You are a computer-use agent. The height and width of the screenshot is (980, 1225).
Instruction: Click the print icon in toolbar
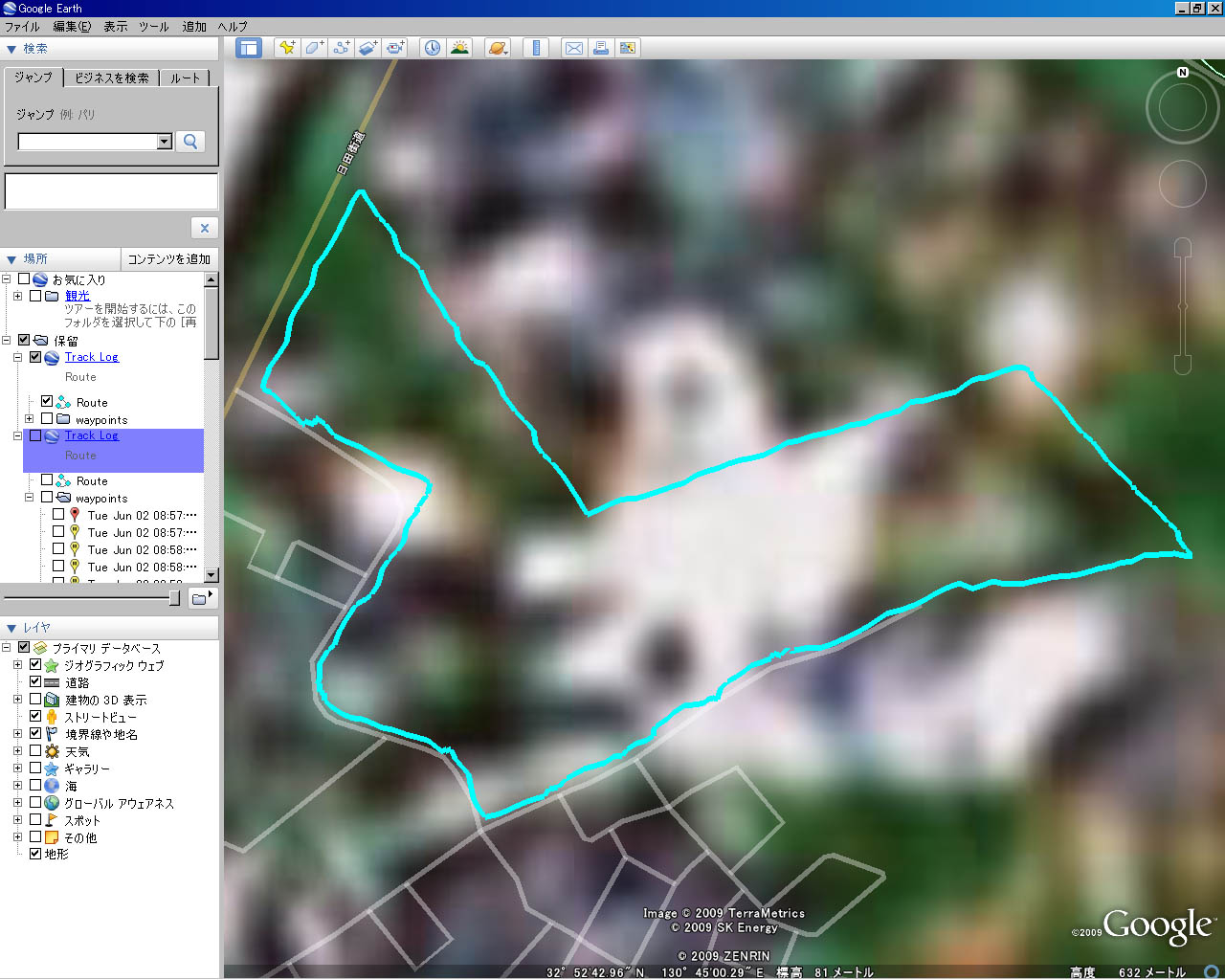pos(601,48)
